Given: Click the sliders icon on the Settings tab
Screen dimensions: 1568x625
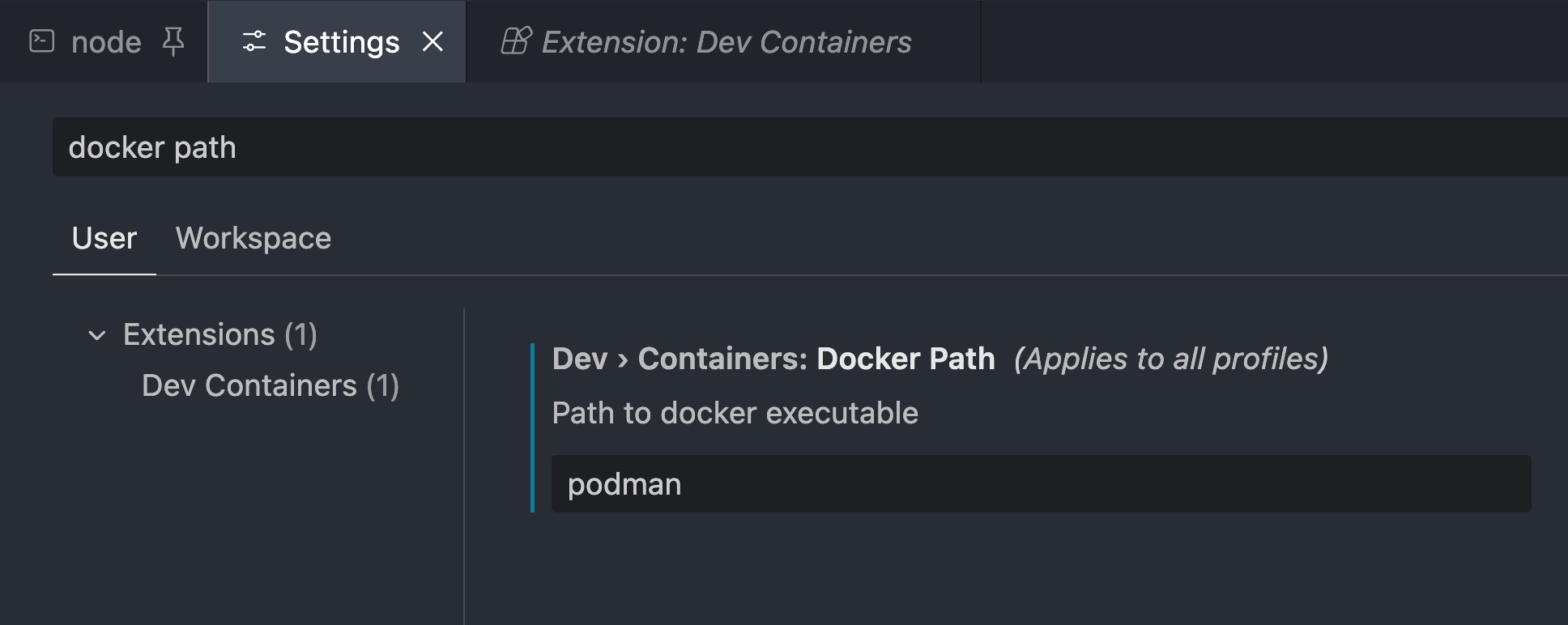Looking at the screenshot, I should pos(254,41).
